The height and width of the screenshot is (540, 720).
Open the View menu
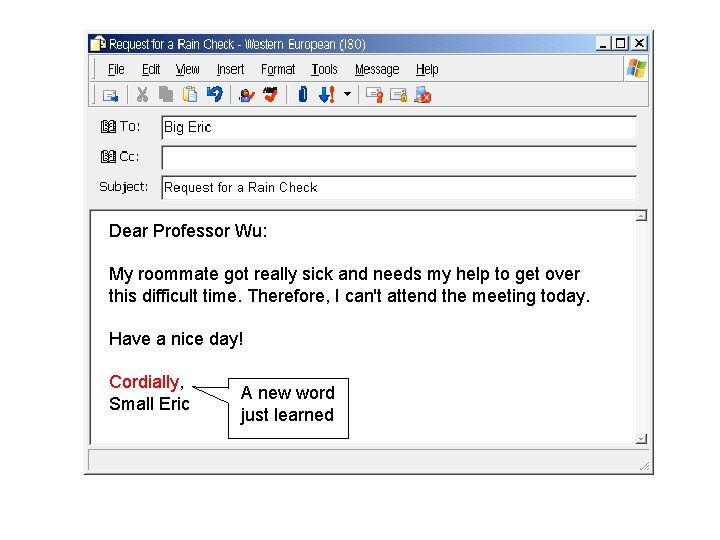coord(187,69)
